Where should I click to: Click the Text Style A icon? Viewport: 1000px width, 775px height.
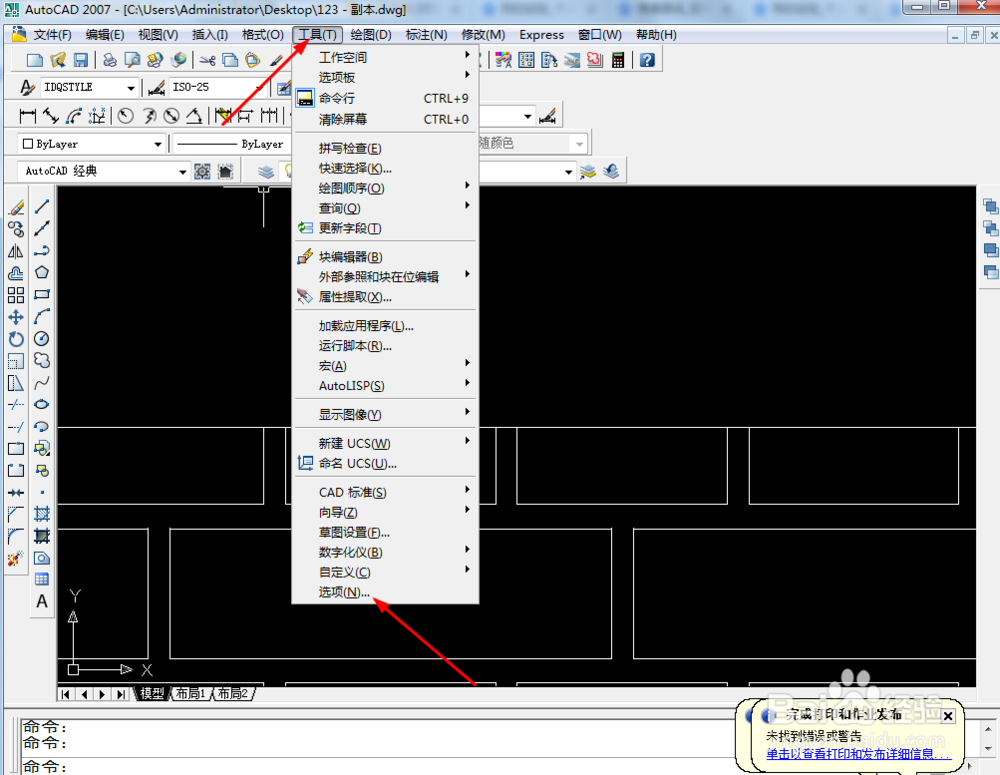click(x=27, y=87)
